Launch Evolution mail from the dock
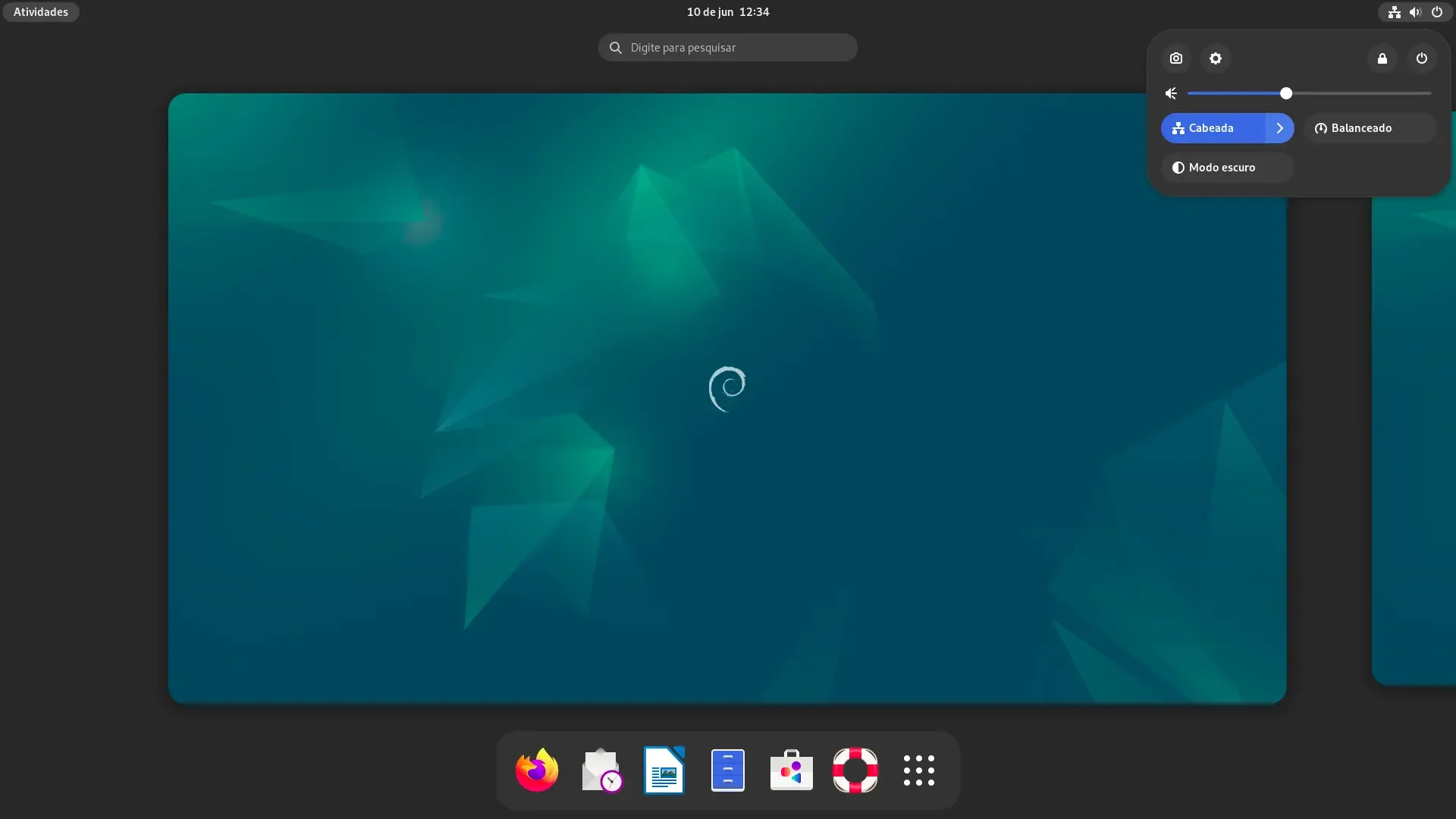The height and width of the screenshot is (819, 1456). [601, 770]
